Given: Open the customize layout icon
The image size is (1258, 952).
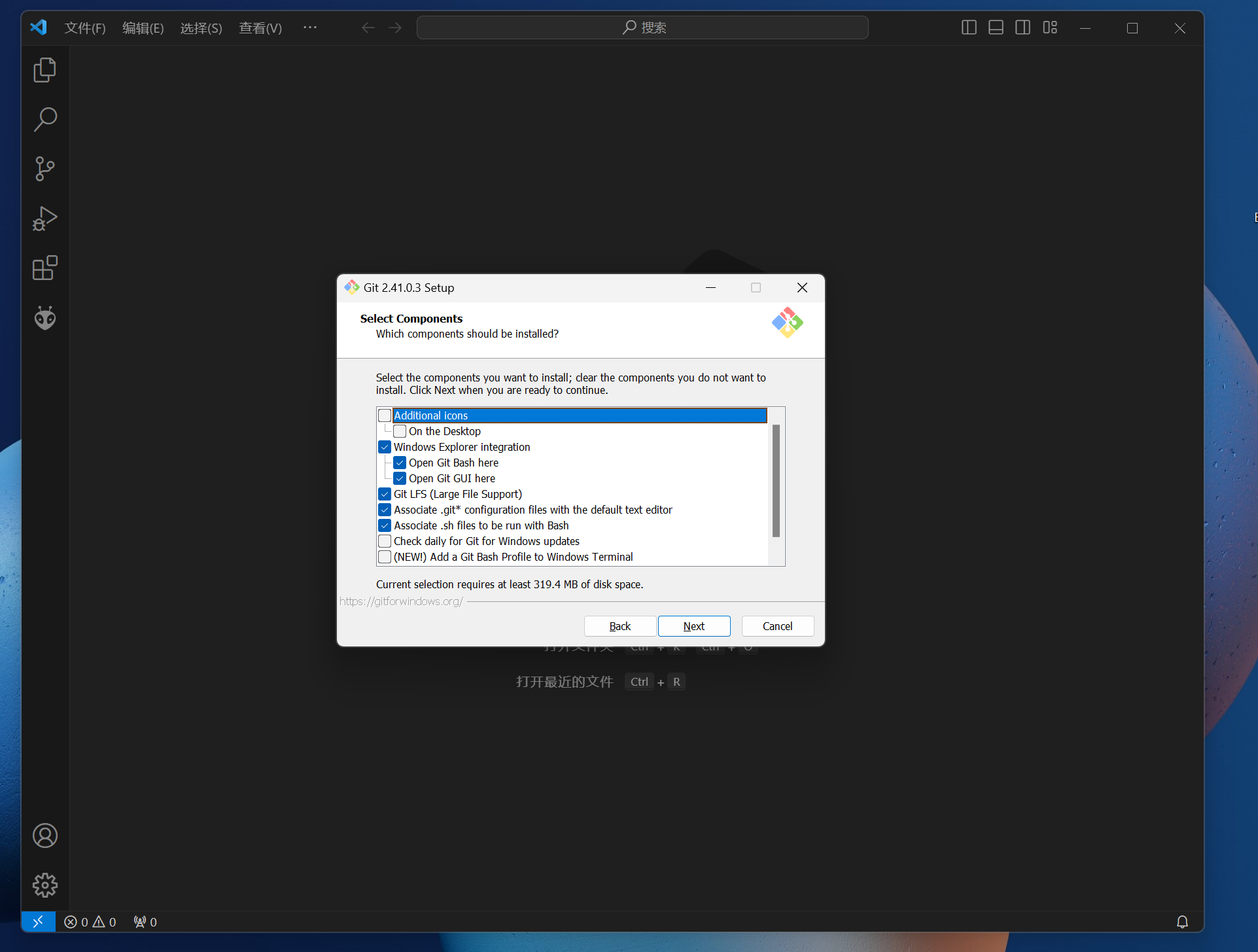Looking at the screenshot, I should [1050, 27].
